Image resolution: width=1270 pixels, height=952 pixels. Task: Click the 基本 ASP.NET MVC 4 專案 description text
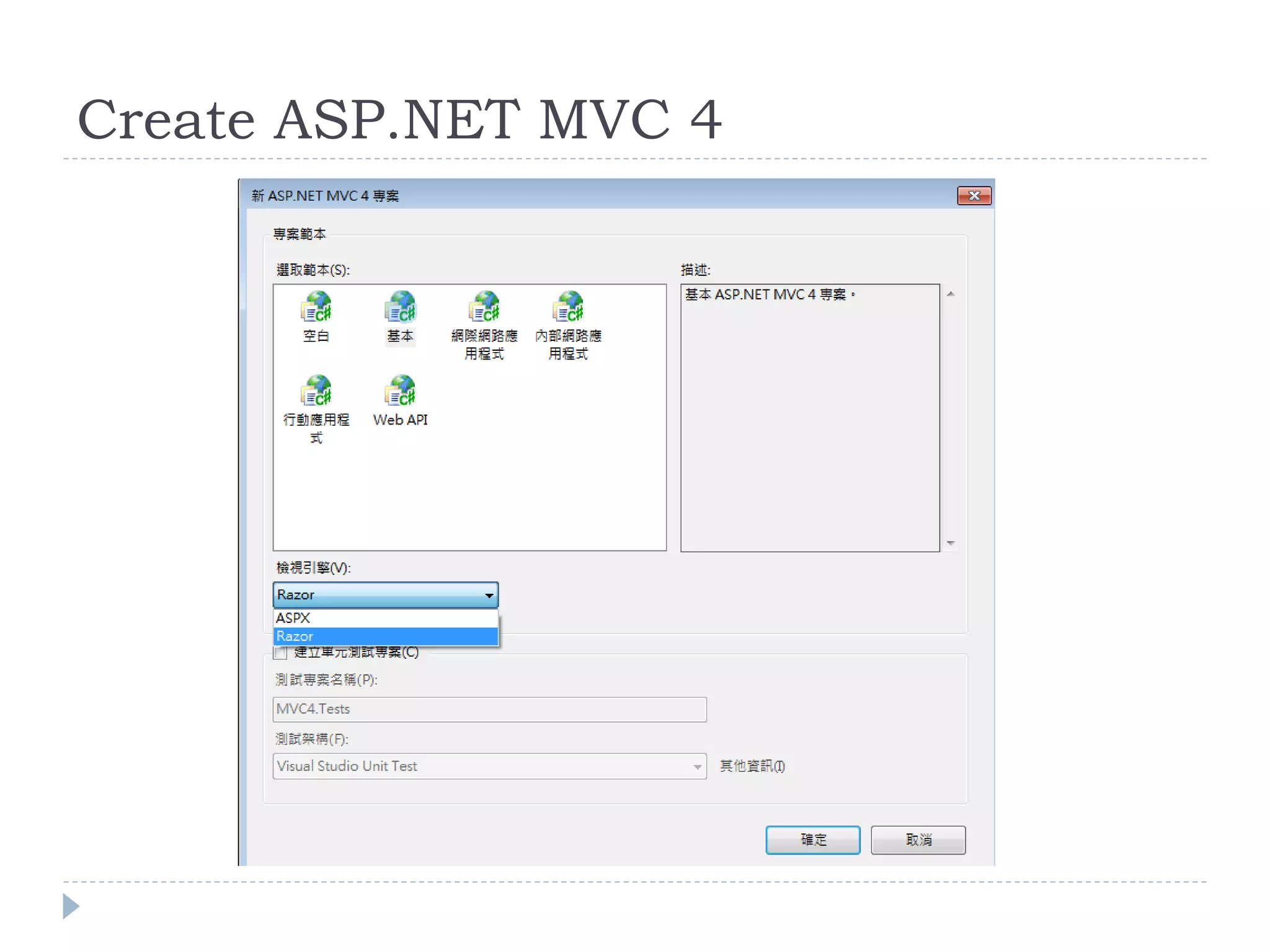click(x=770, y=294)
